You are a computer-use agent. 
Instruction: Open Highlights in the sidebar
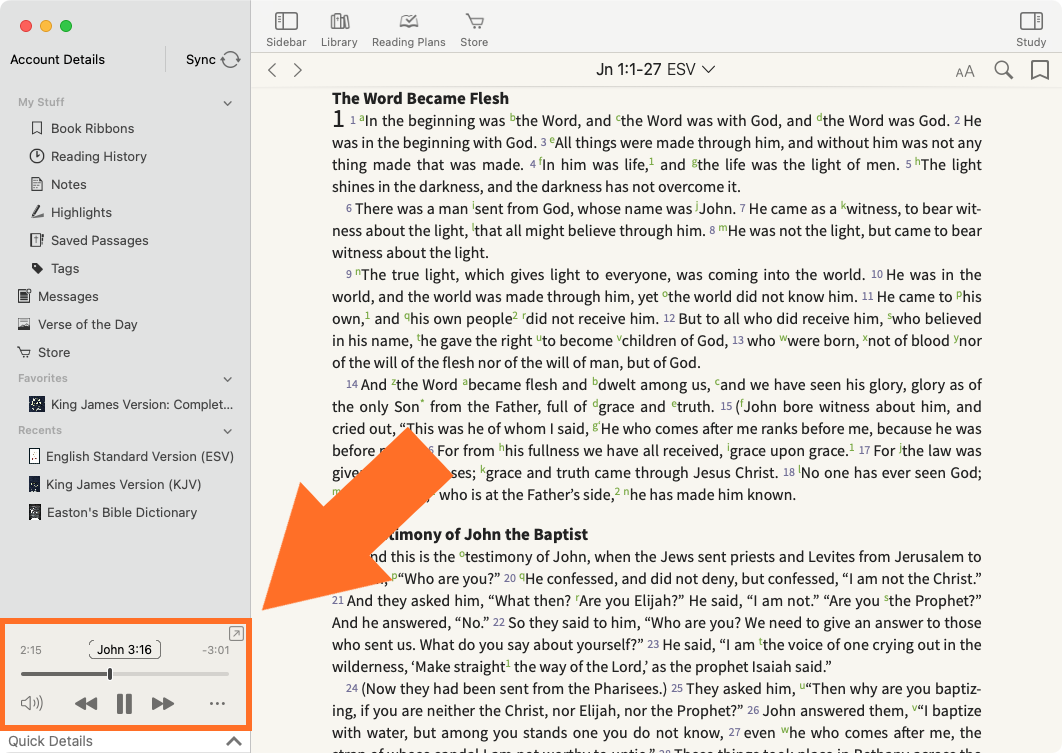point(81,212)
